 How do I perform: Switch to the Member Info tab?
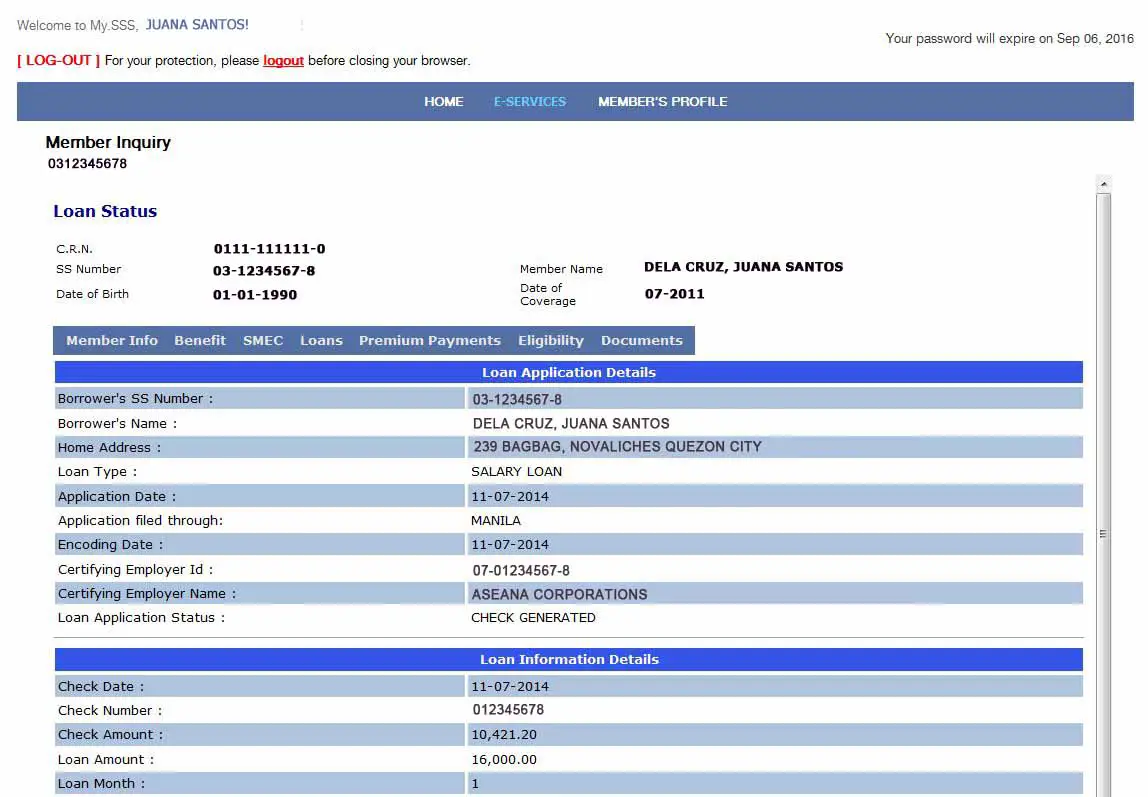point(112,340)
